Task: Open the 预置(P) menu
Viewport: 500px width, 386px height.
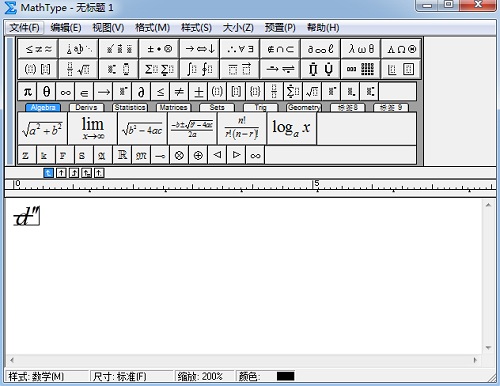Action: (x=280, y=28)
